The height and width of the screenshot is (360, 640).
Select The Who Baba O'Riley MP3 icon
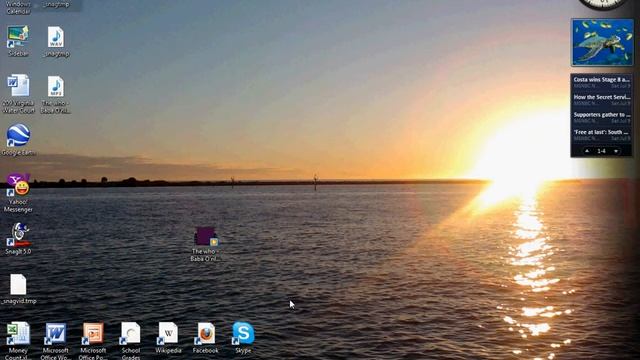[x=56, y=86]
